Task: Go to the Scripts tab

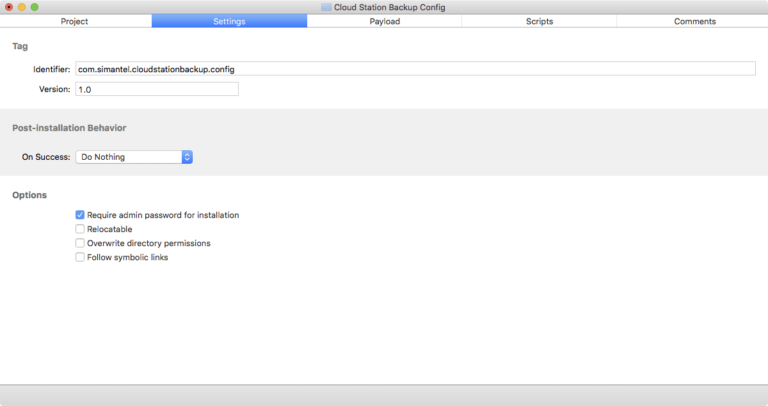Action: [x=539, y=21]
